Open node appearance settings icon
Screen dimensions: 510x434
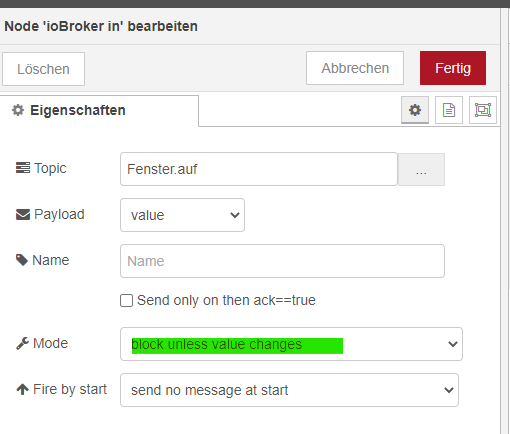(483, 110)
